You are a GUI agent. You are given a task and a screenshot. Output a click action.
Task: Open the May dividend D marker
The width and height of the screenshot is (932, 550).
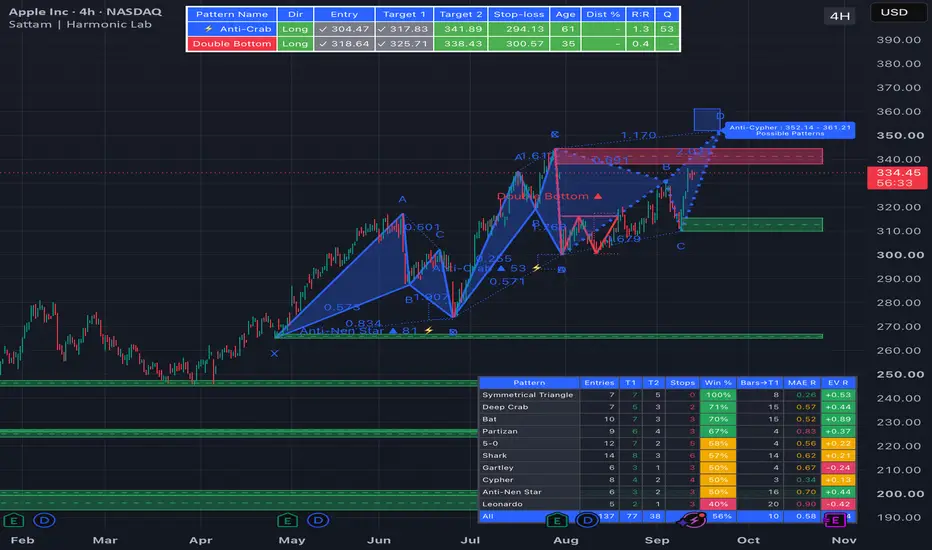tap(318, 521)
